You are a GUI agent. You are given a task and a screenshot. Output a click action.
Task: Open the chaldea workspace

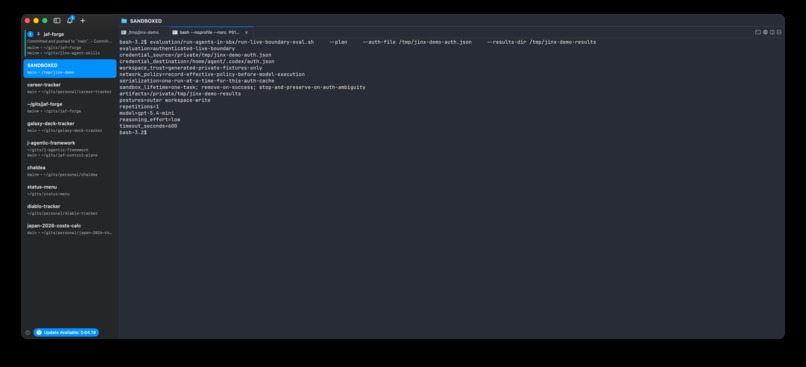(x=70, y=171)
